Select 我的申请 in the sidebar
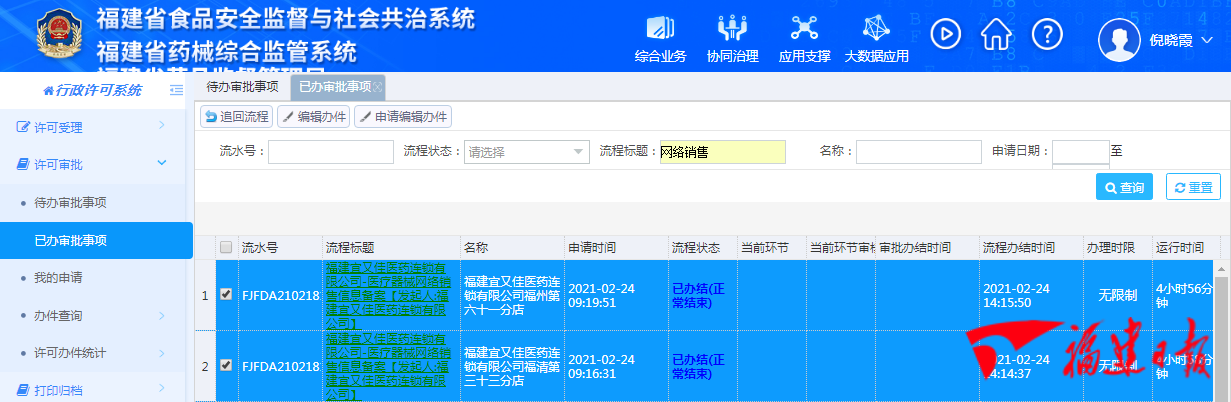This screenshot has width=1231, height=402. [58, 277]
